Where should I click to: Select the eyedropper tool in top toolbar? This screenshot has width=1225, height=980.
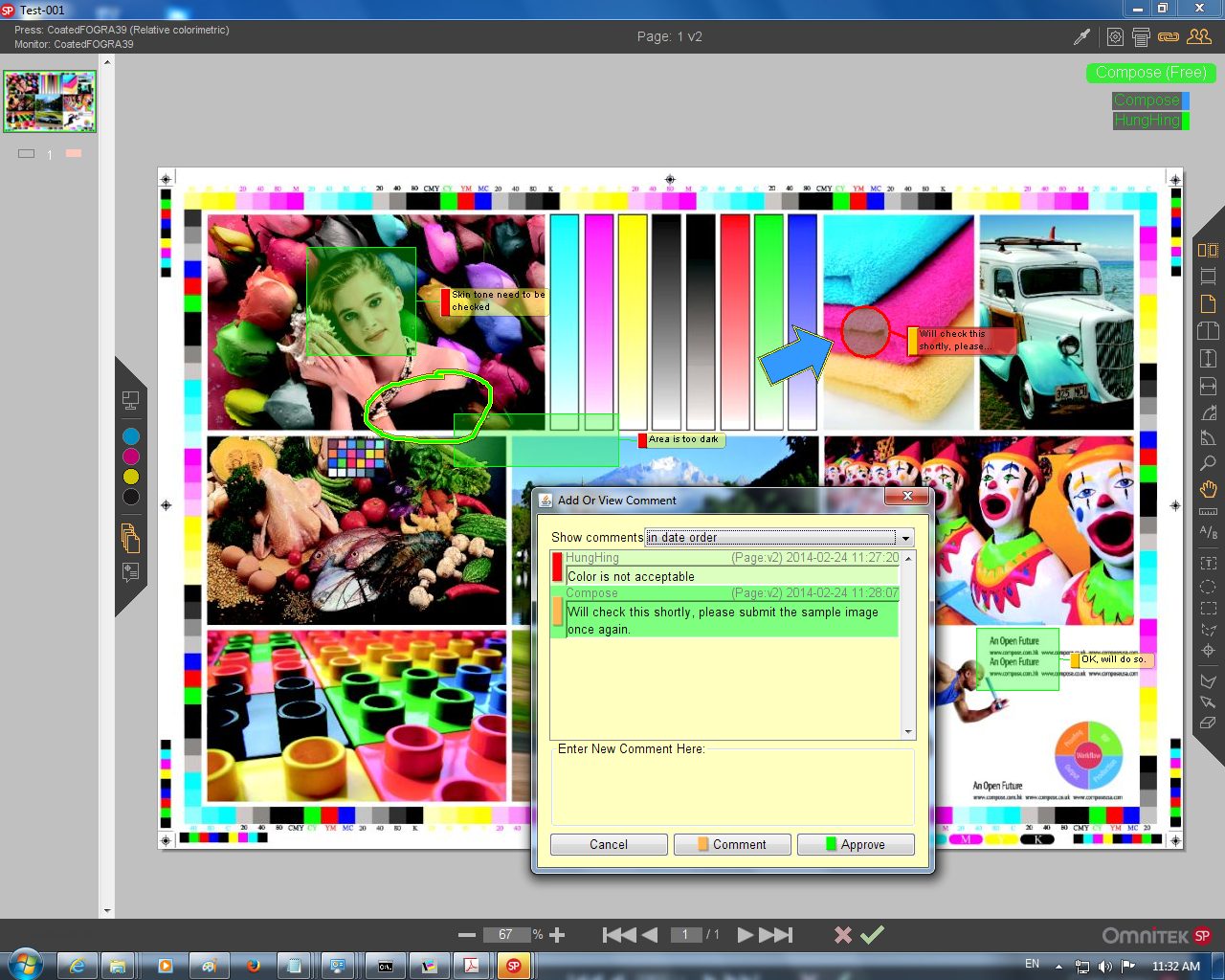pyautogui.click(x=1081, y=36)
